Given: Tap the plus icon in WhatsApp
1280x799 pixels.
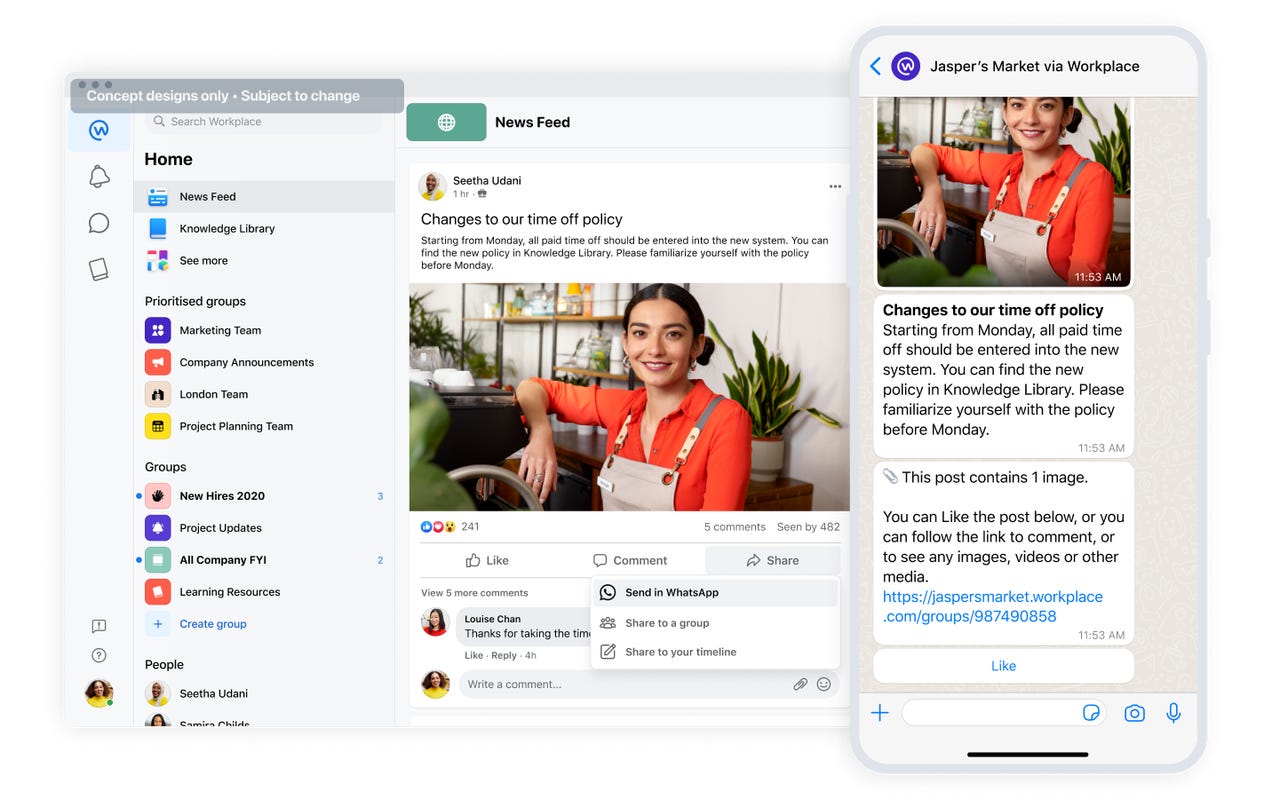Looking at the screenshot, I should pyautogui.click(x=880, y=713).
